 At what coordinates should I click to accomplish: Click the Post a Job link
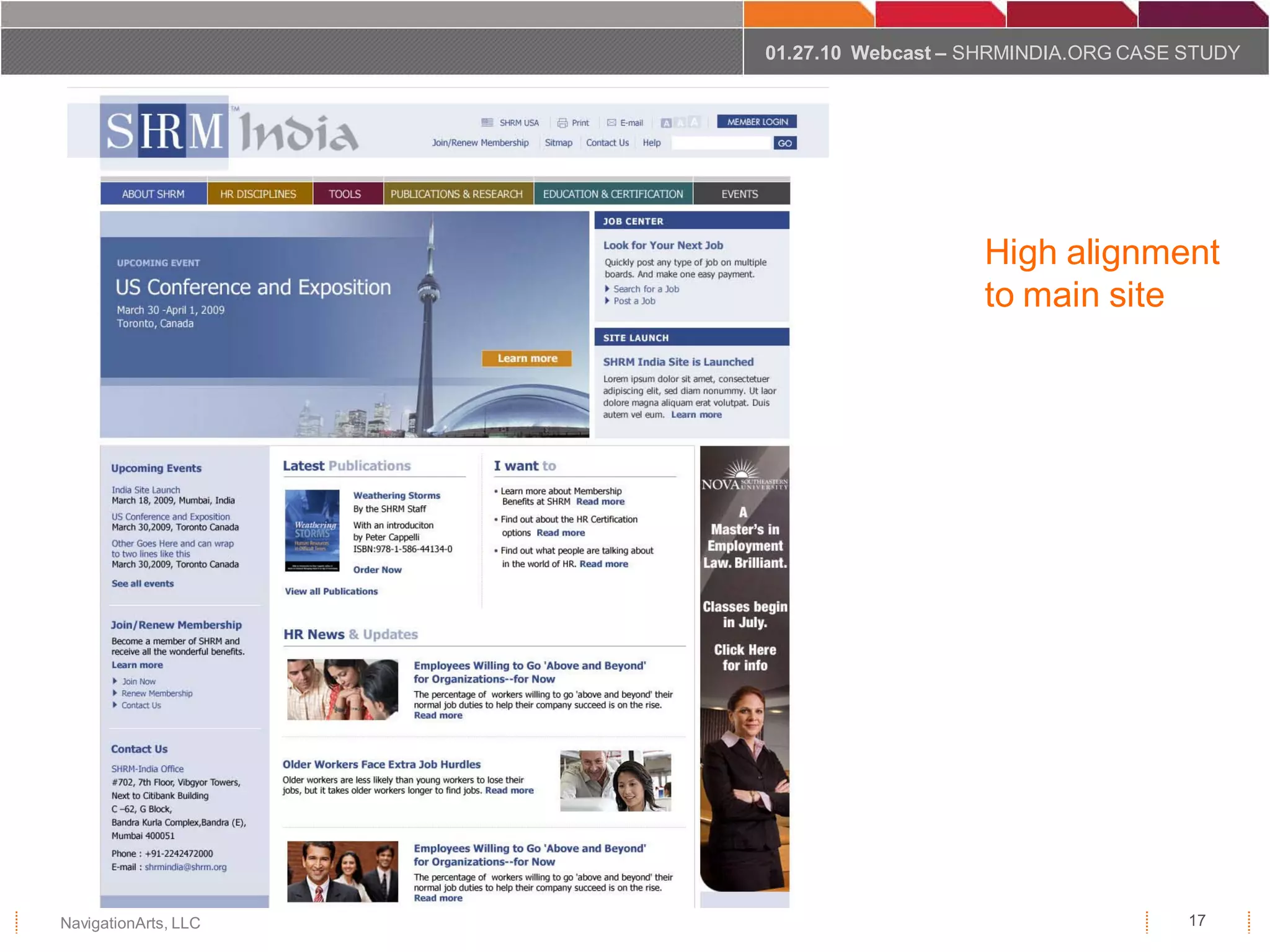pyautogui.click(x=634, y=301)
